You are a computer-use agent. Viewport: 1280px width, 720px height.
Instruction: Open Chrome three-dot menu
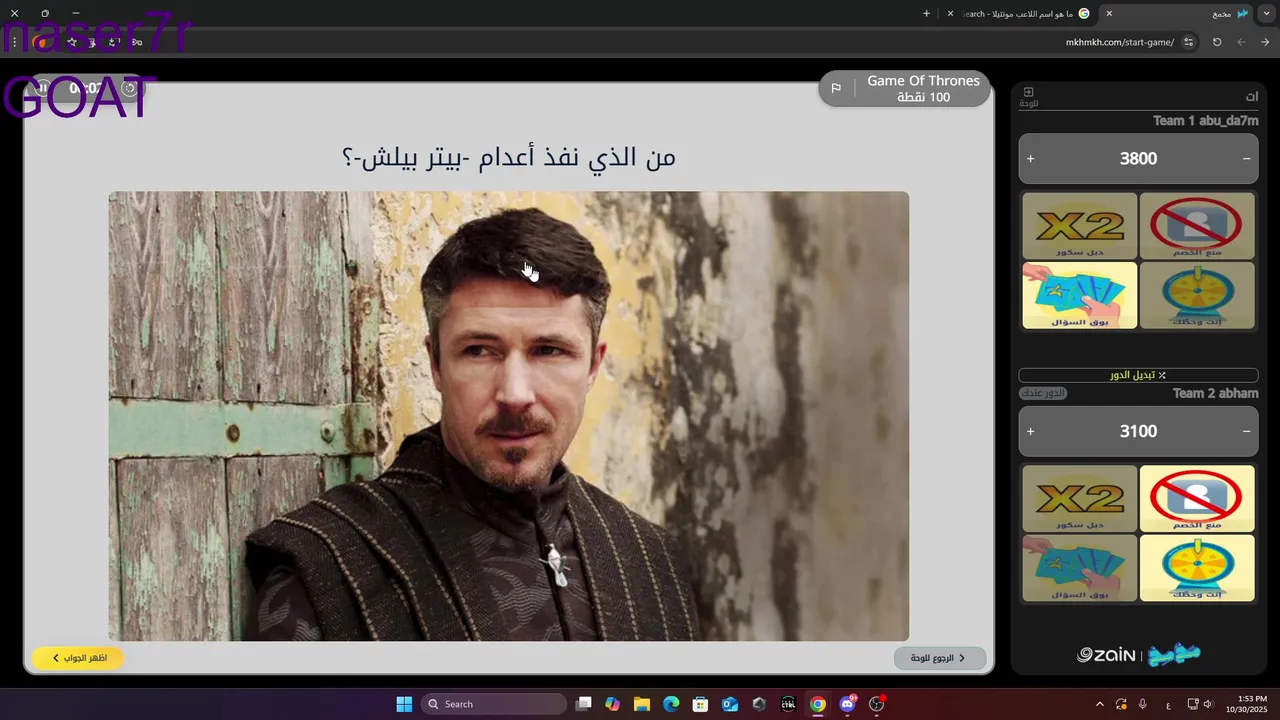click(15, 42)
